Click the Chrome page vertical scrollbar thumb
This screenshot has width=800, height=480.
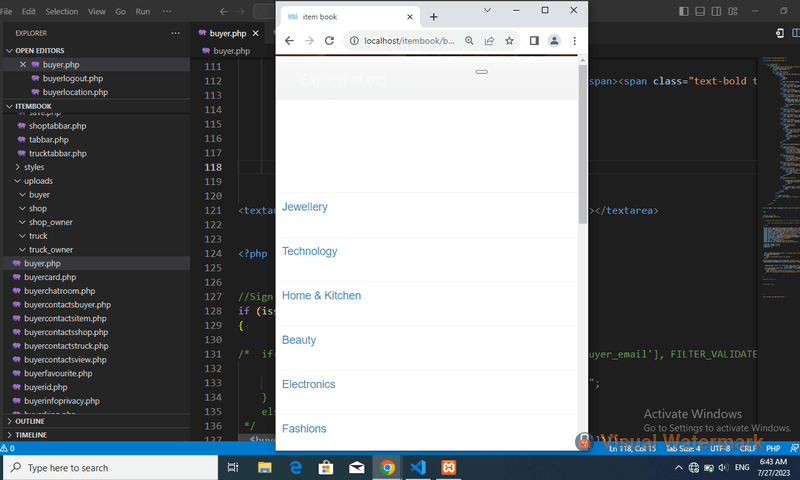coord(583,144)
